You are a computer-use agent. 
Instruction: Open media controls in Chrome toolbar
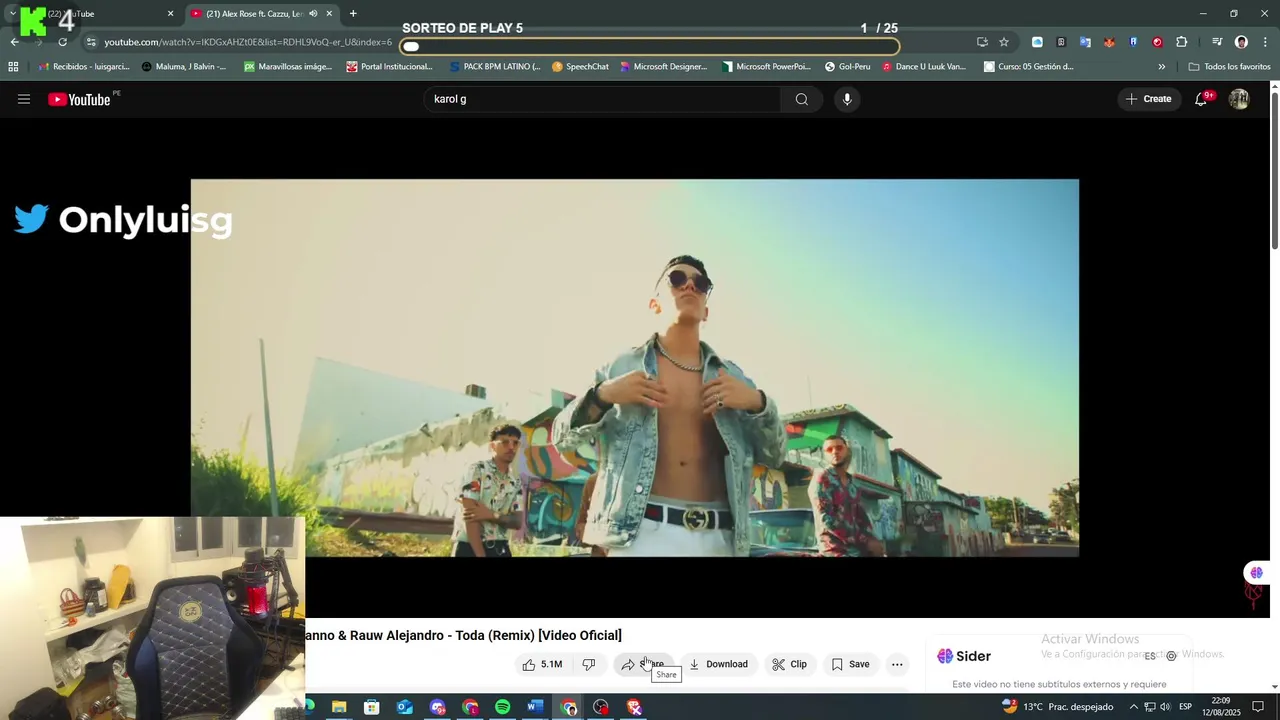(1217, 42)
